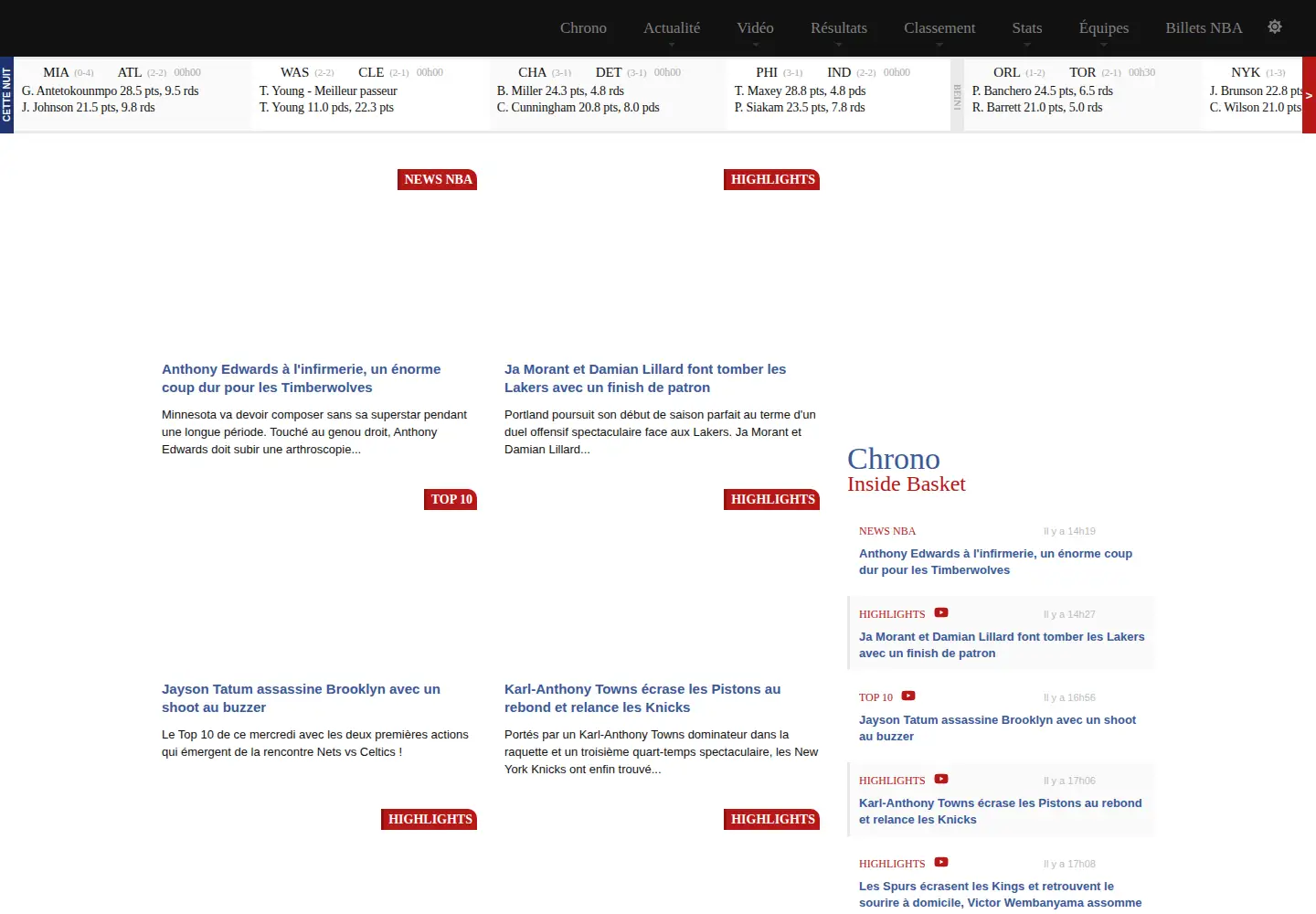1316x914 pixels.
Task: Open the main Ja Morant et Damian Lillard headline
Action: click(x=645, y=378)
